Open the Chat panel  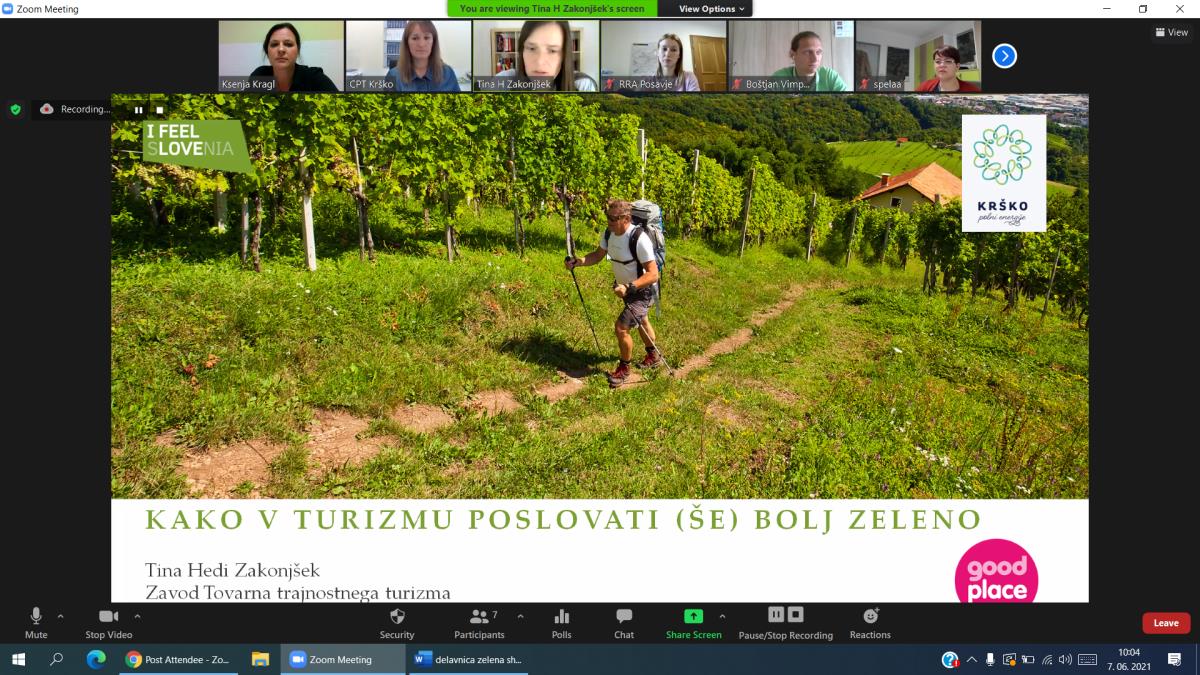[624, 617]
